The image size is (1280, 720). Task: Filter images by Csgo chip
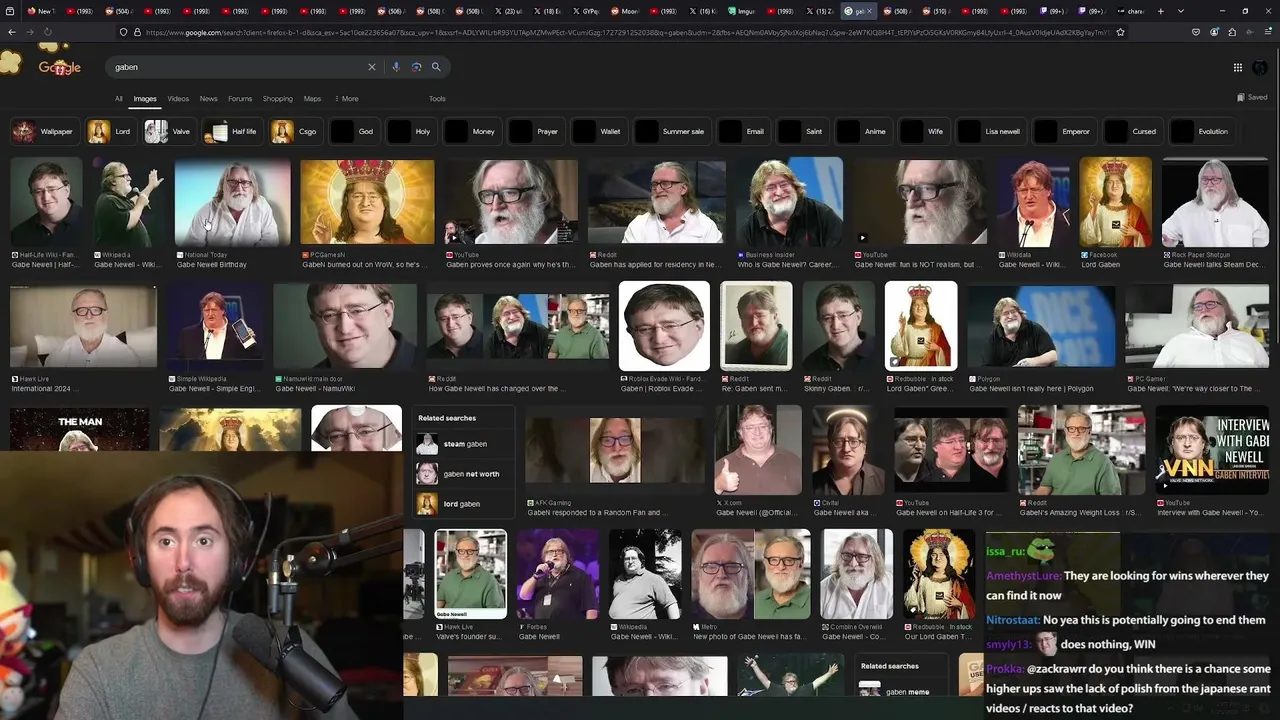[x=295, y=132]
